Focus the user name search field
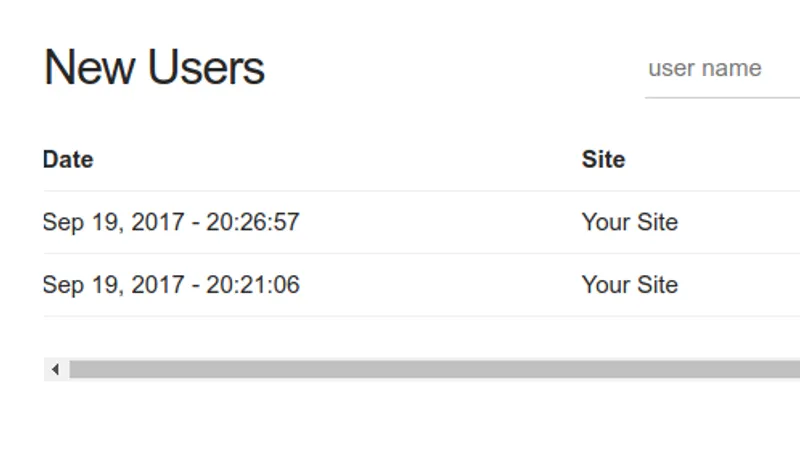800x450 pixels. click(722, 69)
